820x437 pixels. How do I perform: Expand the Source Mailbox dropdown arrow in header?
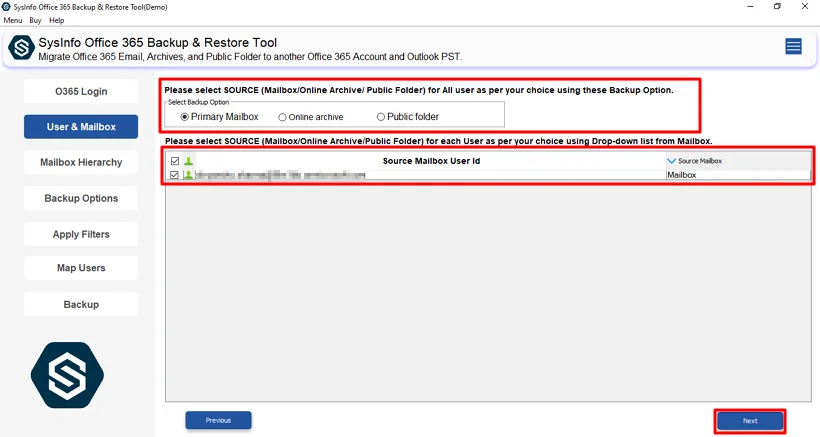[x=671, y=161]
